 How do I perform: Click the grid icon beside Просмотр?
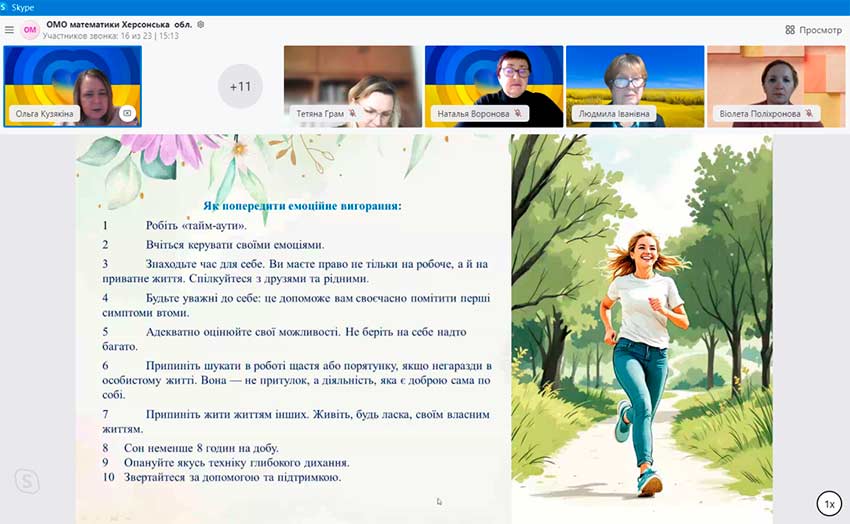790,30
